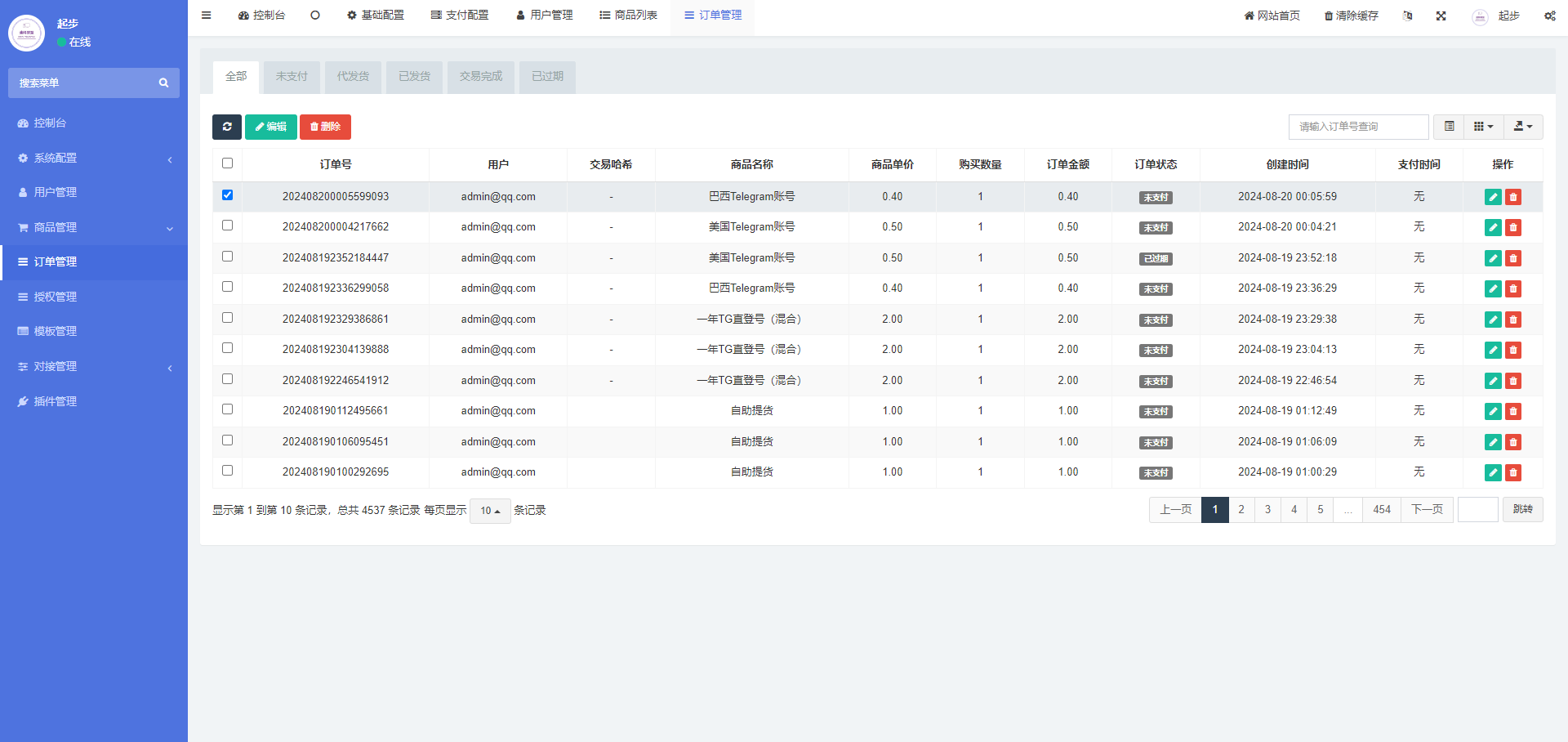The height and width of the screenshot is (742, 1568).
Task: Click the hamburger menu toggle icon
Action: 207,16
